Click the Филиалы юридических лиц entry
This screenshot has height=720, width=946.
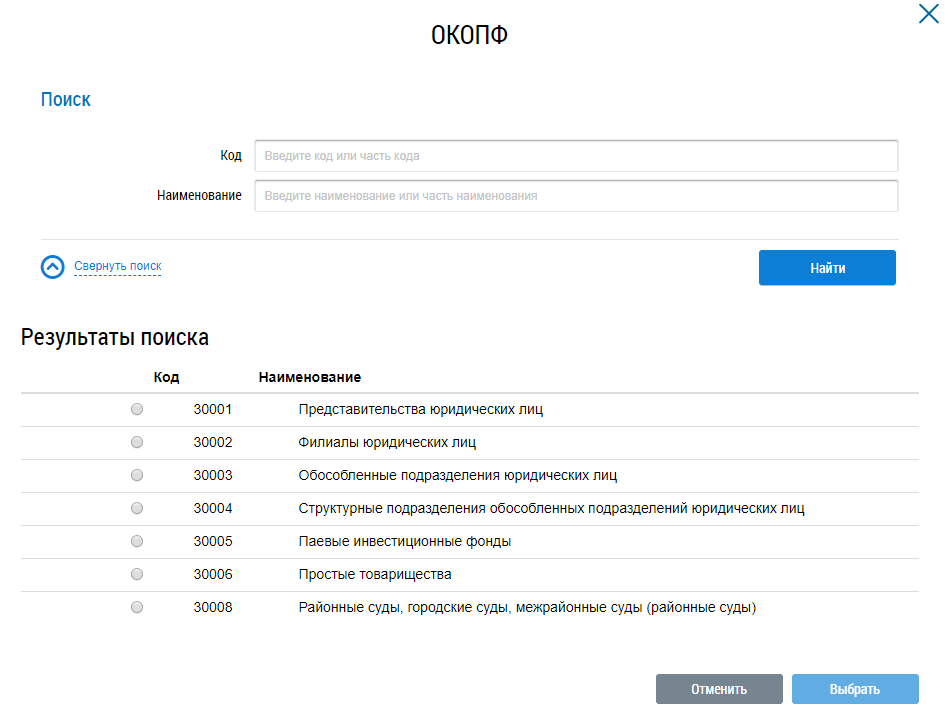coord(386,442)
